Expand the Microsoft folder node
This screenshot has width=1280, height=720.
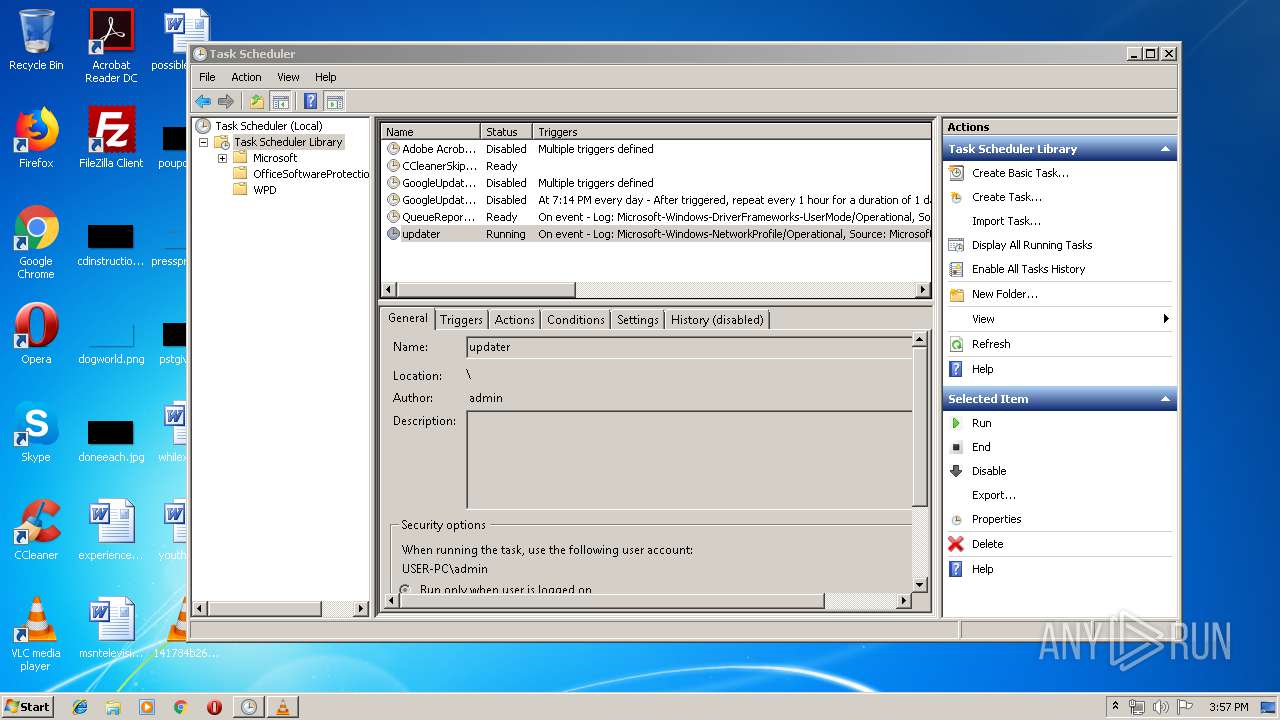click(x=222, y=158)
